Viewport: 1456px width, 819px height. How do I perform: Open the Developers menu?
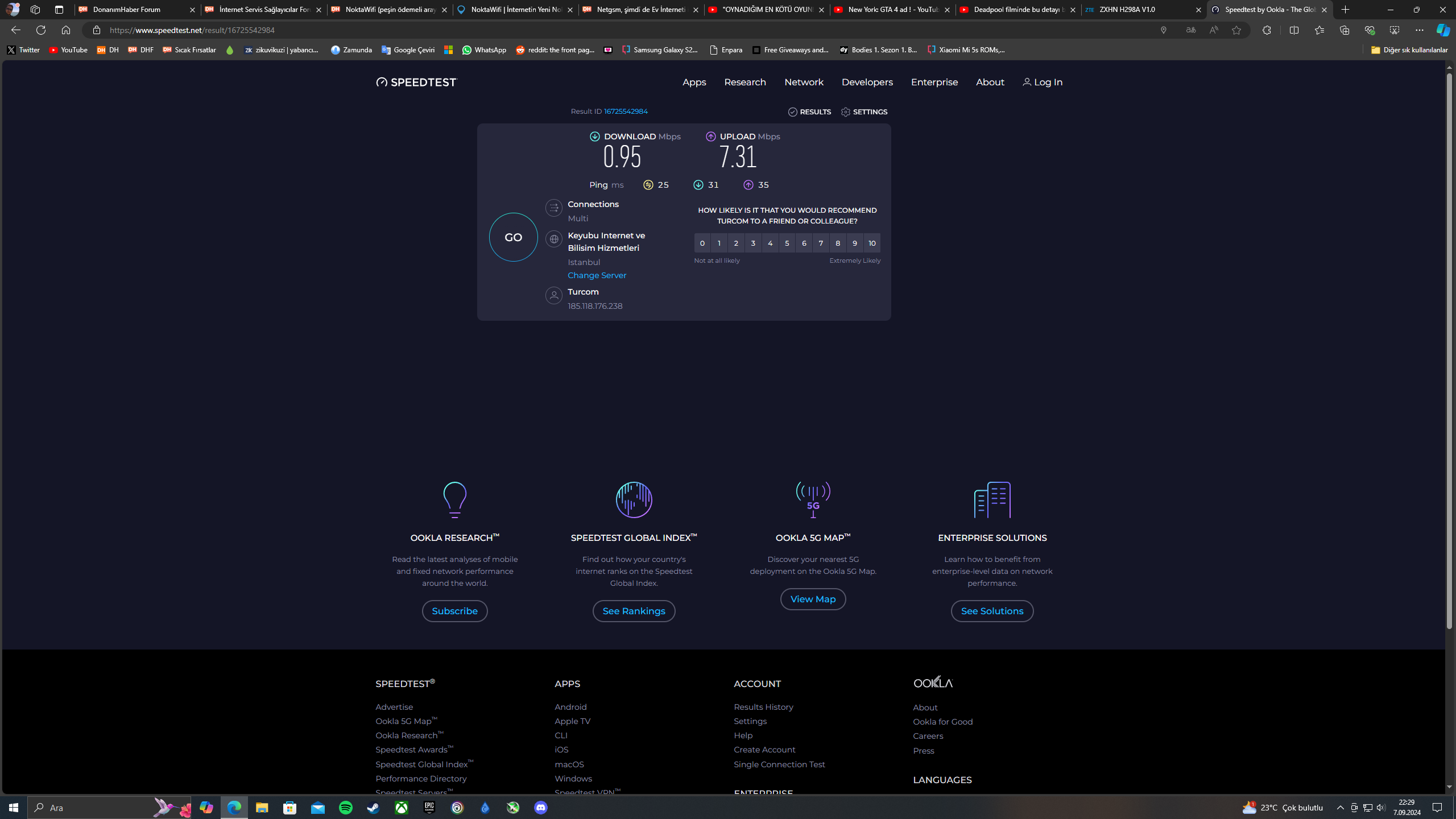tap(867, 82)
